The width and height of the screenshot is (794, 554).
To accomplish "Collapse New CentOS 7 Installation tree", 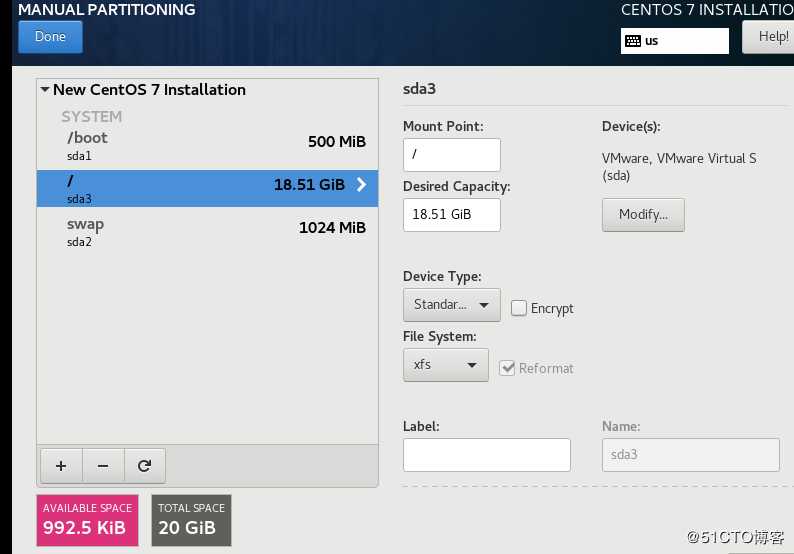I will pos(45,90).
